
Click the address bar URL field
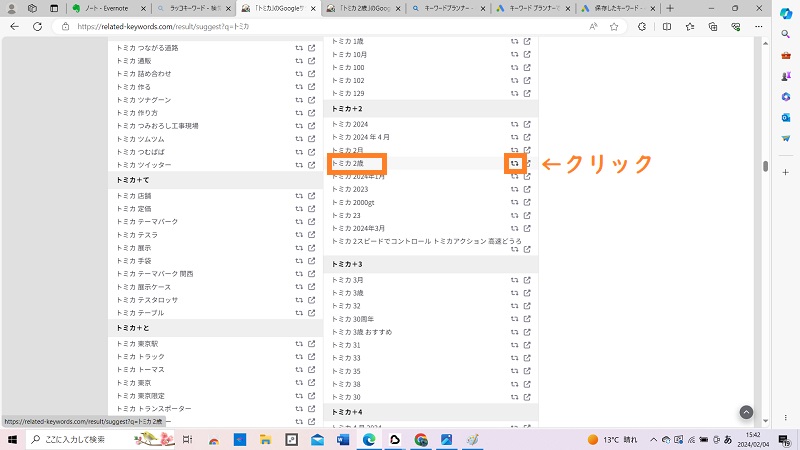[x=327, y=27]
